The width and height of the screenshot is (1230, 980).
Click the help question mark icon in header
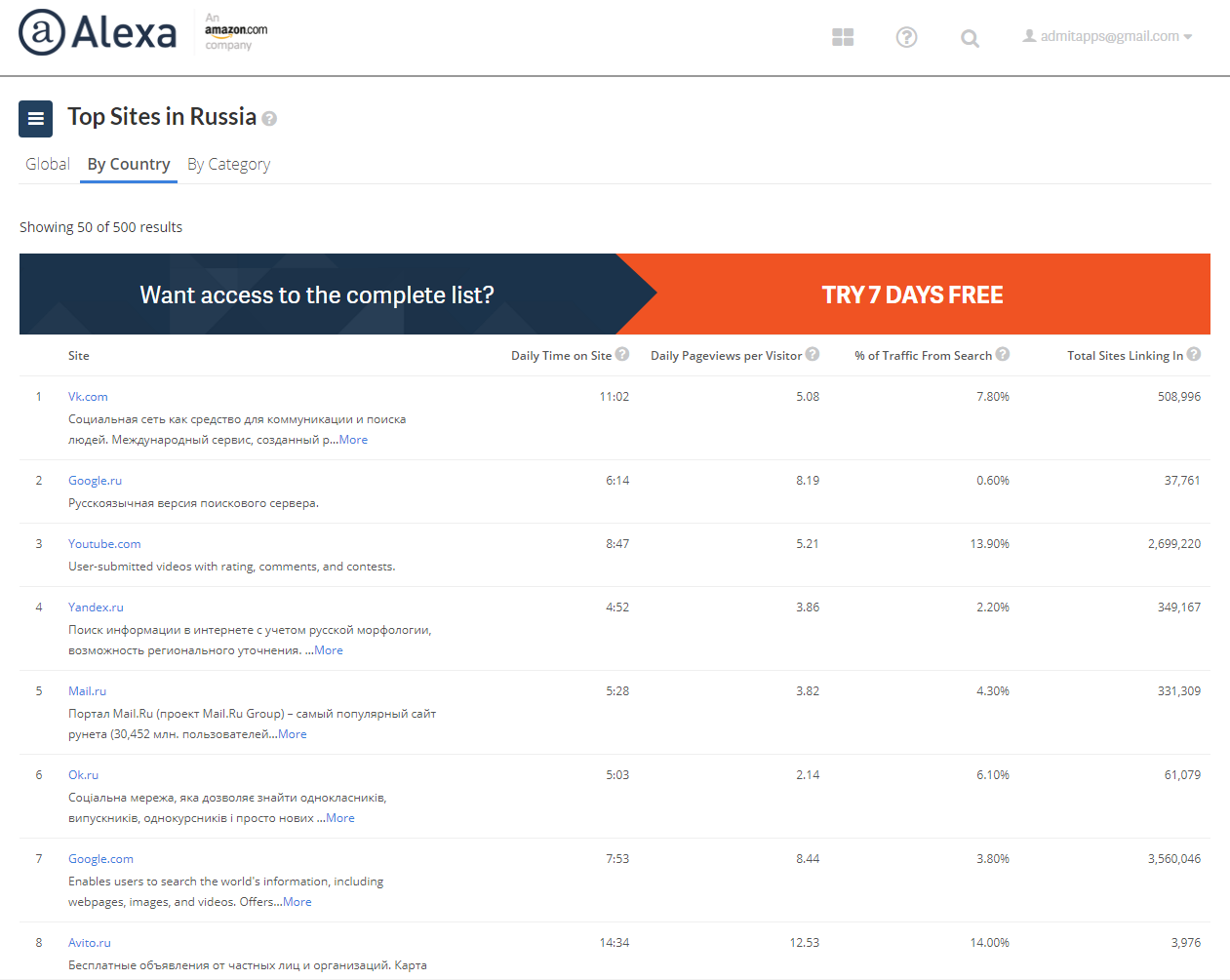click(x=906, y=37)
